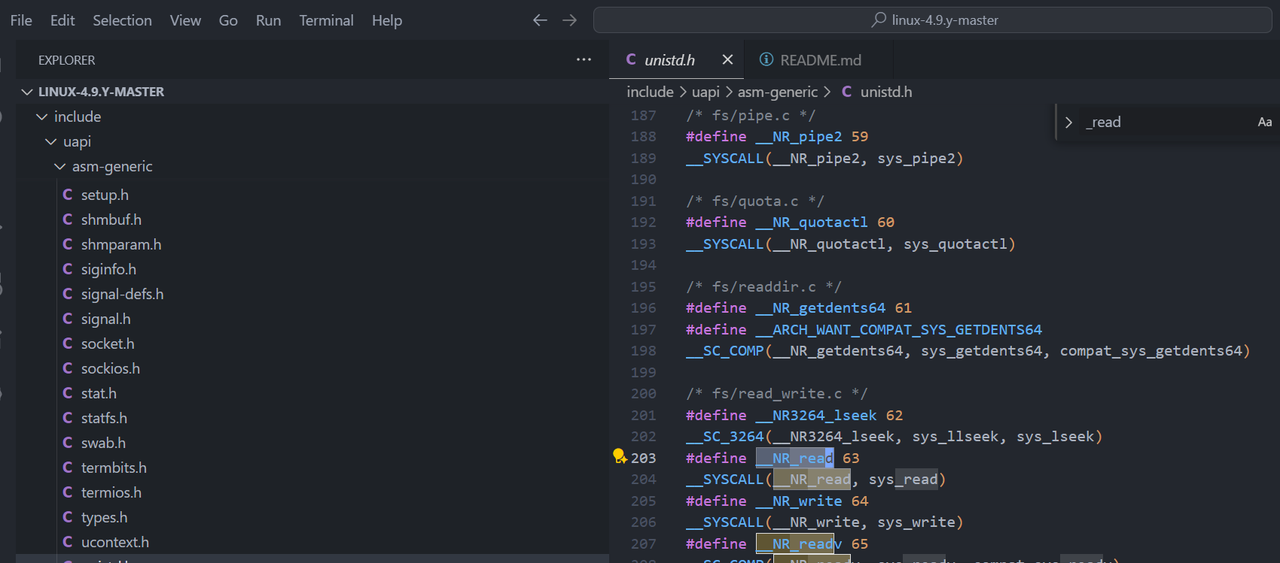Click the asm-generic breadcrumb link
Screen dimensions: 1280x563
pyautogui.click(x=778, y=92)
